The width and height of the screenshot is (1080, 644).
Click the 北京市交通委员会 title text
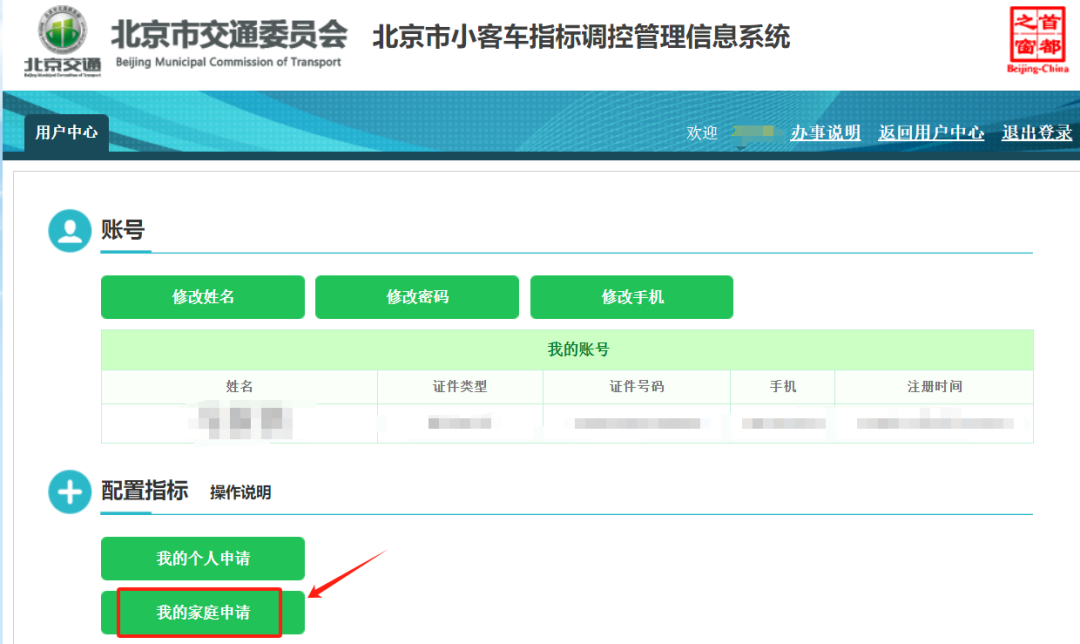[x=229, y=34]
